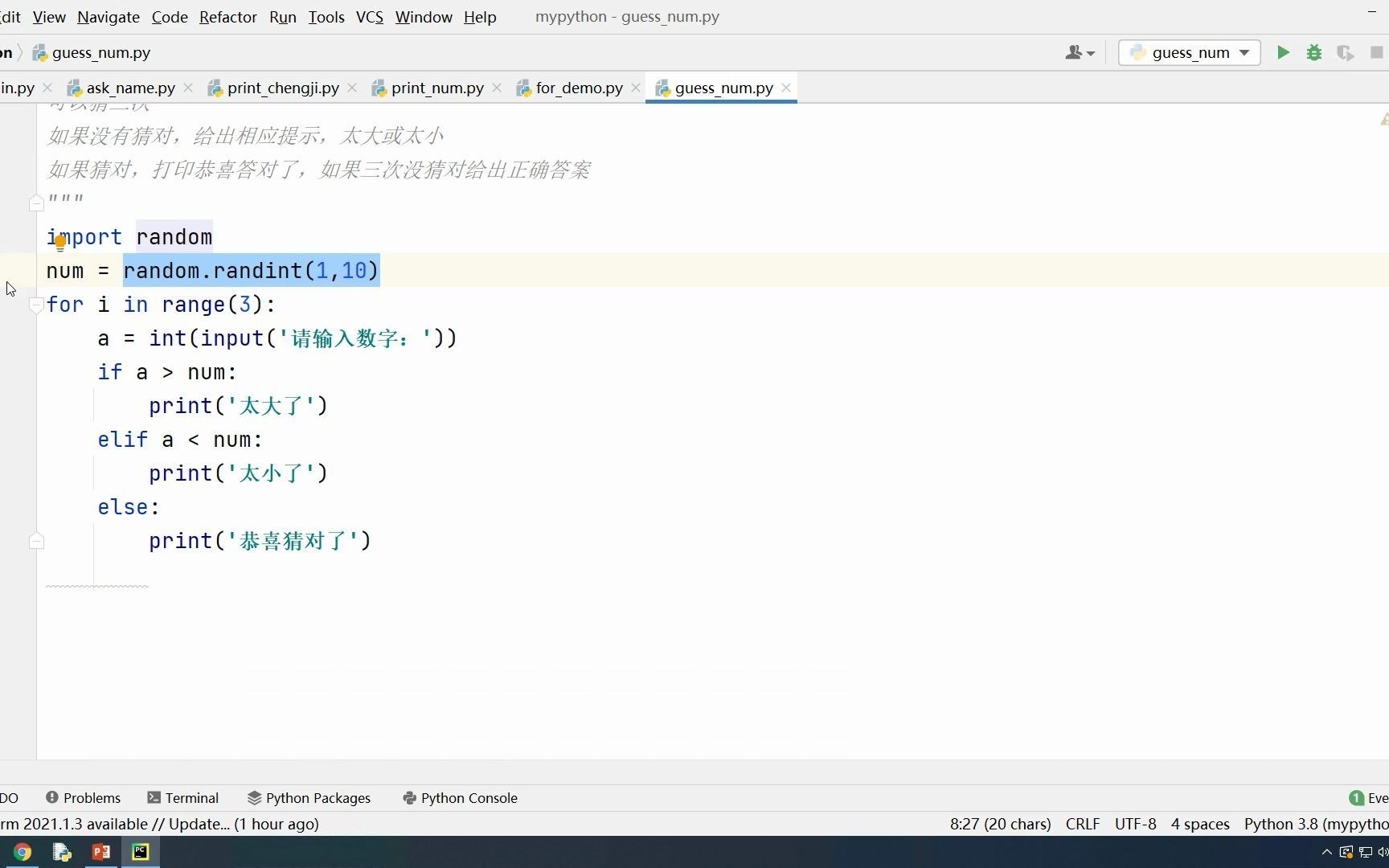Image resolution: width=1389 pixels, height=868 pixels.
Task: Open the Terminal tool window
Action: [x=183, y=798]
